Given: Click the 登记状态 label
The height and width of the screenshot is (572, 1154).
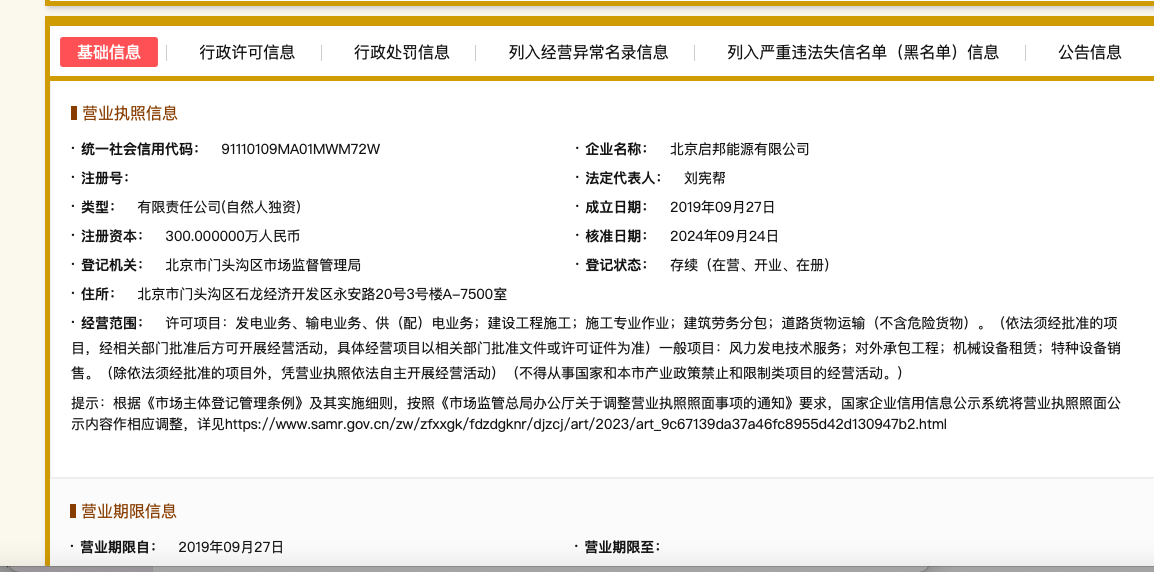Looking at the screenshot, I should (x=616, y=265).
